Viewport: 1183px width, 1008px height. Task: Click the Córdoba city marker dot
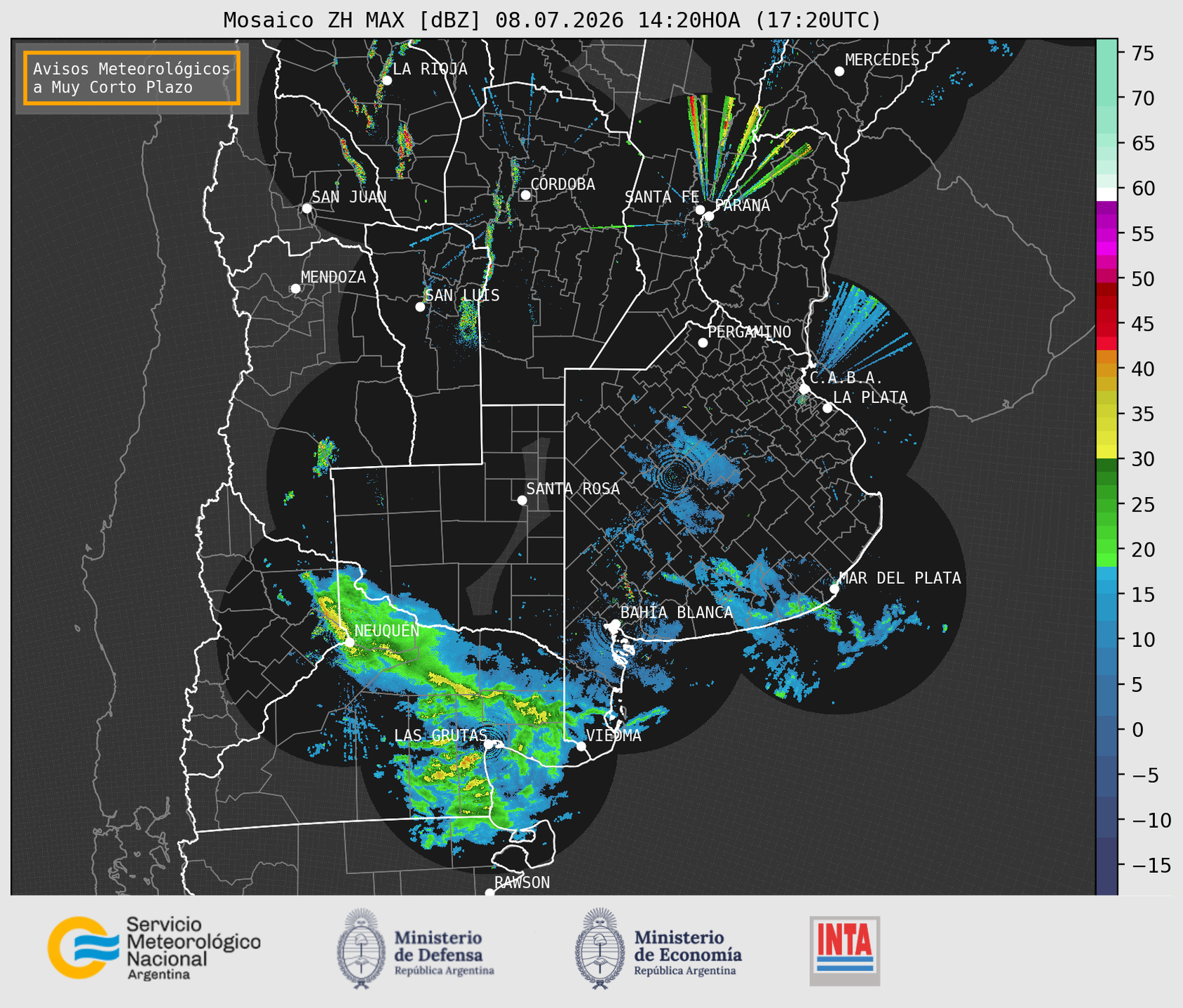click(x=525, y=195)
